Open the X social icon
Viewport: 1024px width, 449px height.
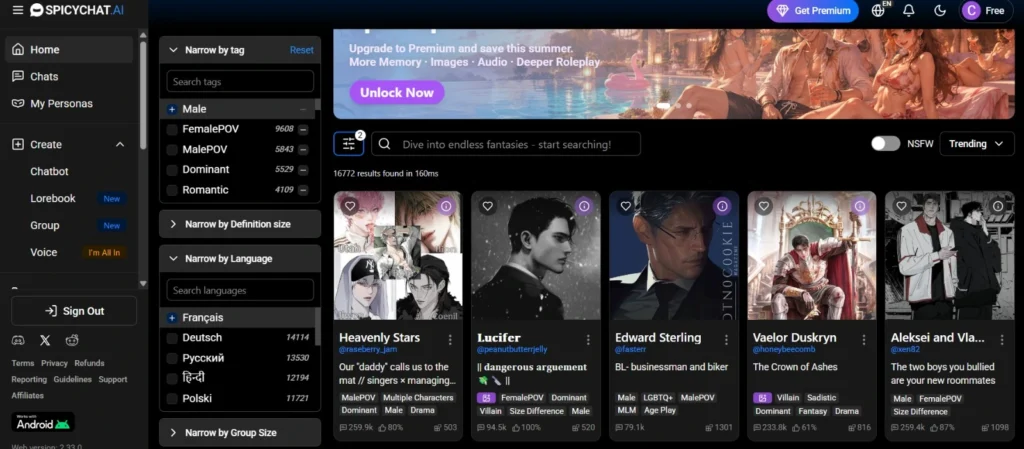[x=44, y=340]
